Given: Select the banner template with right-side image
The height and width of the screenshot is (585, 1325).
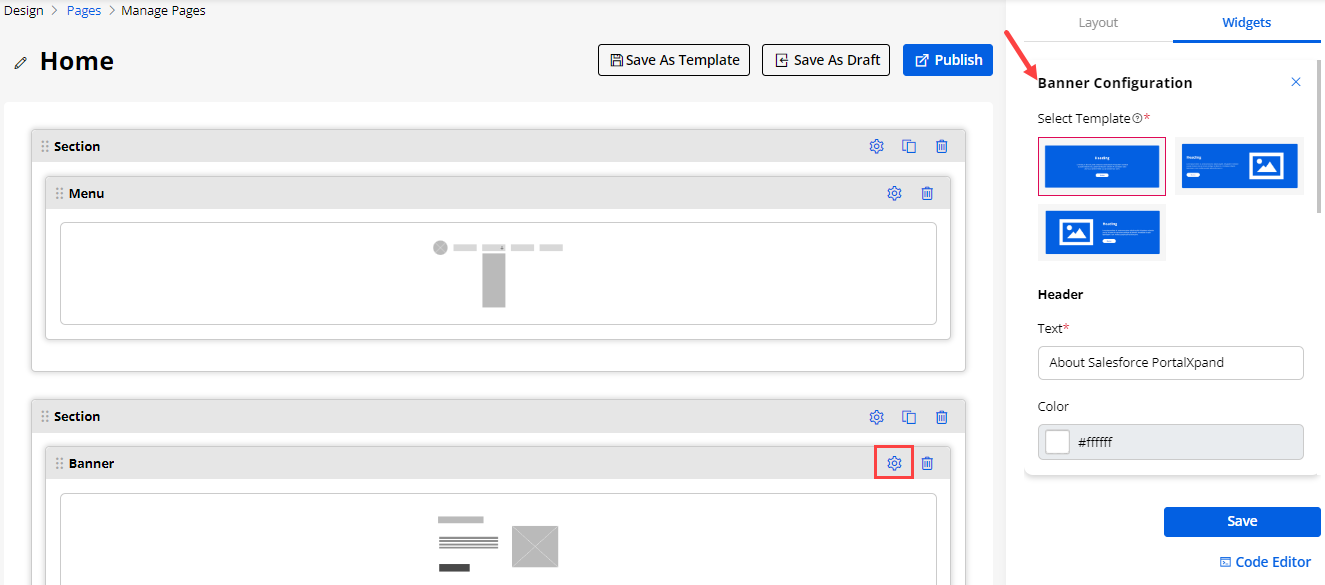Looking at the screenshot, I should point(1239,166).
